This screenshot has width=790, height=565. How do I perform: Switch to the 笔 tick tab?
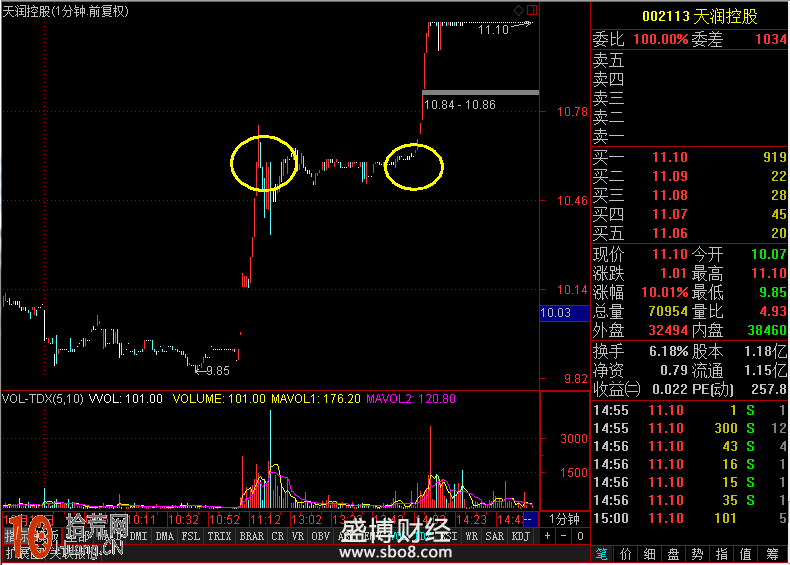602,554
